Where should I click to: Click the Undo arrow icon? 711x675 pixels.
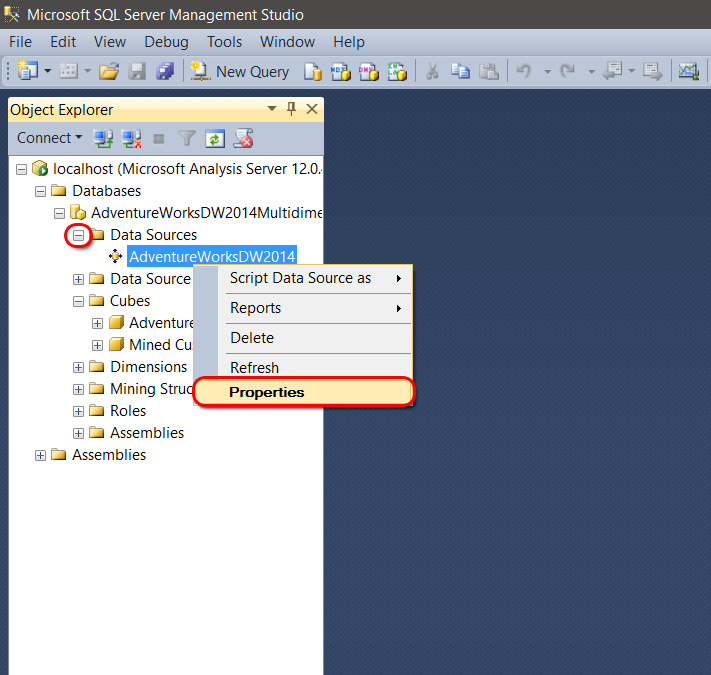tap(524, 71)
